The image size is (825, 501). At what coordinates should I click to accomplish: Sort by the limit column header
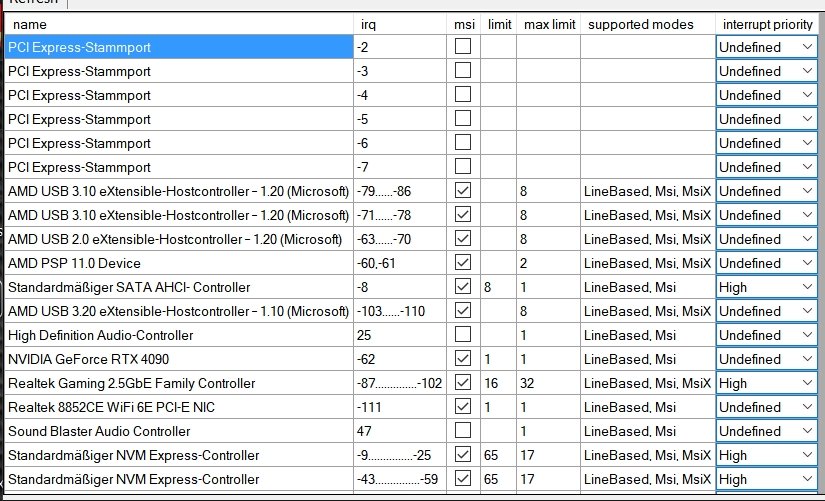tap(499, 24)
